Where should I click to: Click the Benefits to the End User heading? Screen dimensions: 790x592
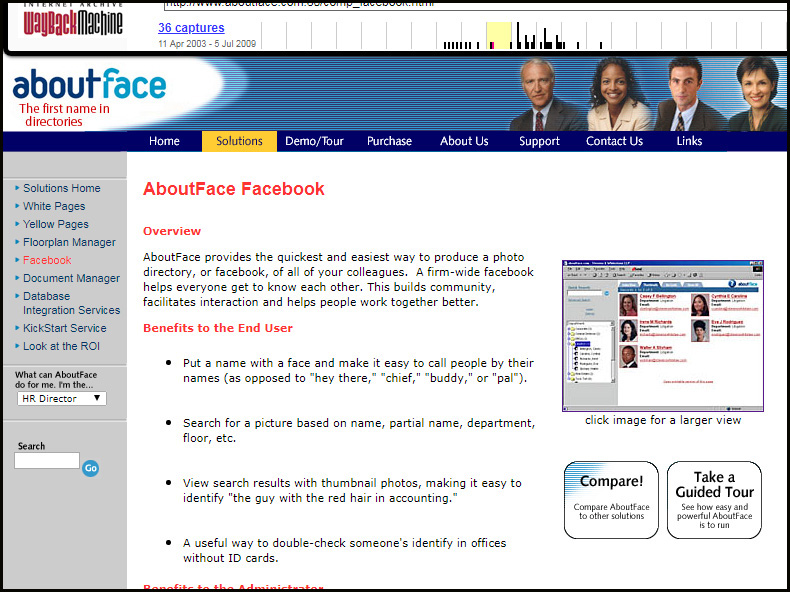pos(218,328)
